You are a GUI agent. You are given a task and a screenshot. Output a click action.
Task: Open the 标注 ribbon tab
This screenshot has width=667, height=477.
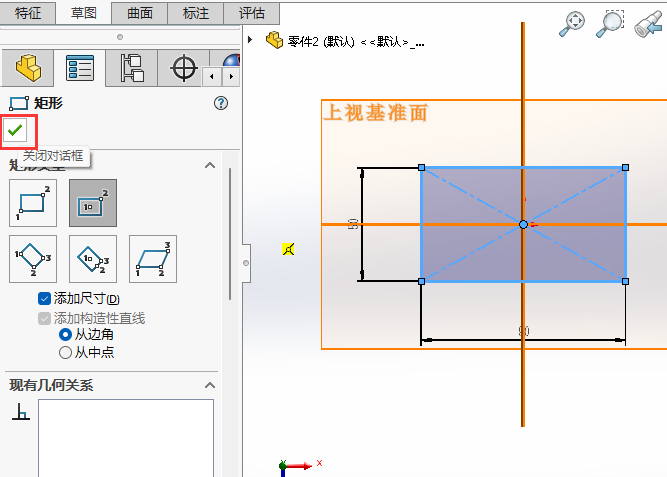196,13
